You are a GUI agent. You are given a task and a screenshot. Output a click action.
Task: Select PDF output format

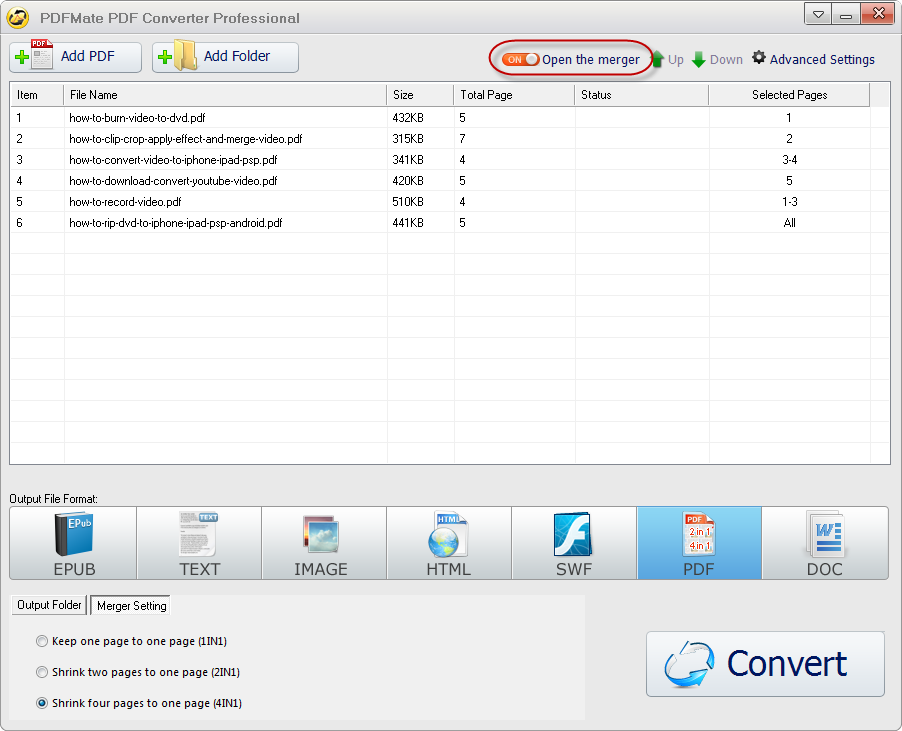699,543
